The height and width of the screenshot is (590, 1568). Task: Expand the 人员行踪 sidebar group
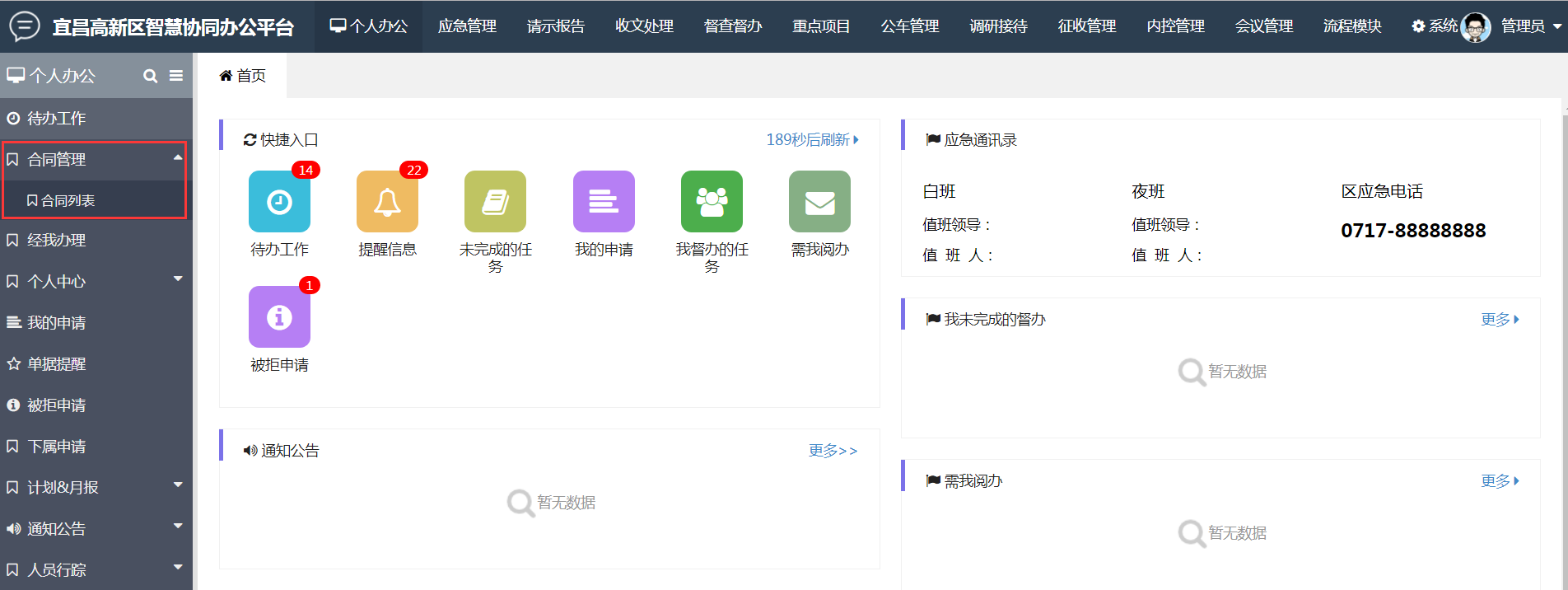[96, 570]
